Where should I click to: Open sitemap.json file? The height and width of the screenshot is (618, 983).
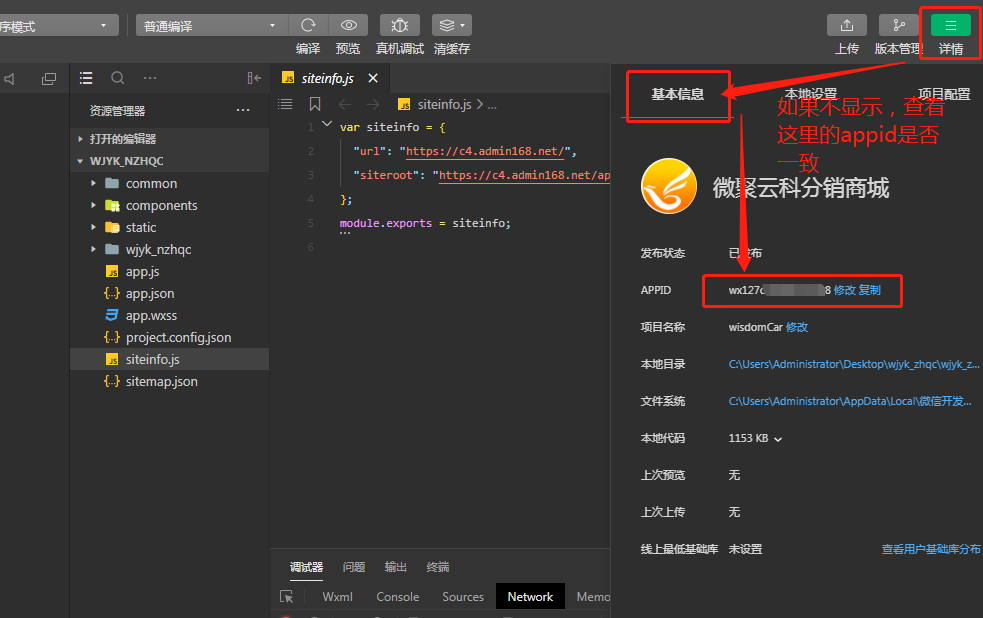[x=169, y=381]
